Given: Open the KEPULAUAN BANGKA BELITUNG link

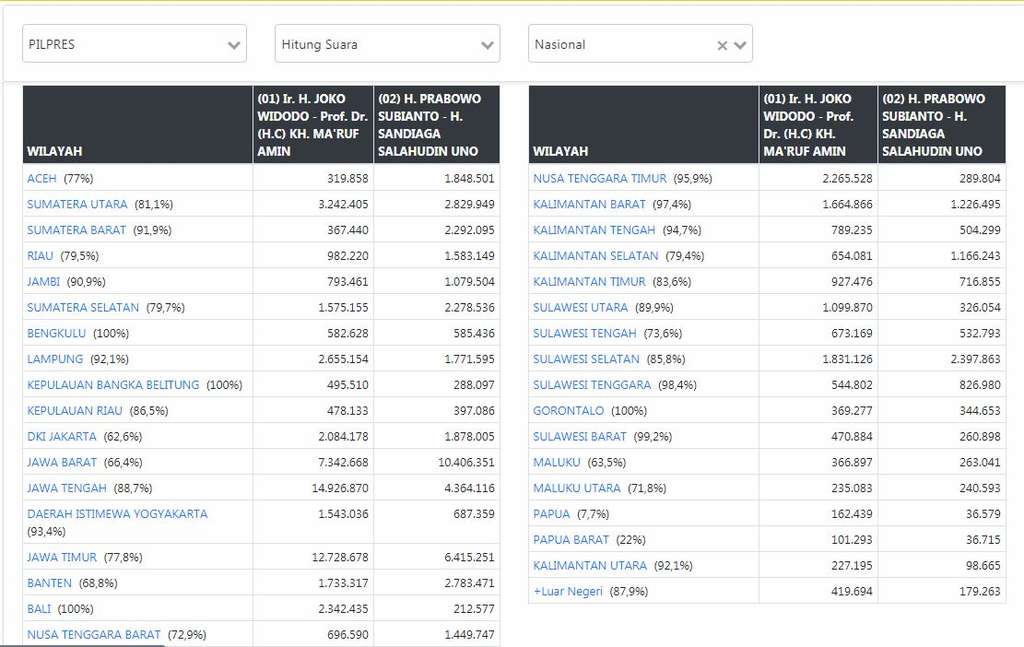Looking at the screenshot, I should [x=113, y=385].
